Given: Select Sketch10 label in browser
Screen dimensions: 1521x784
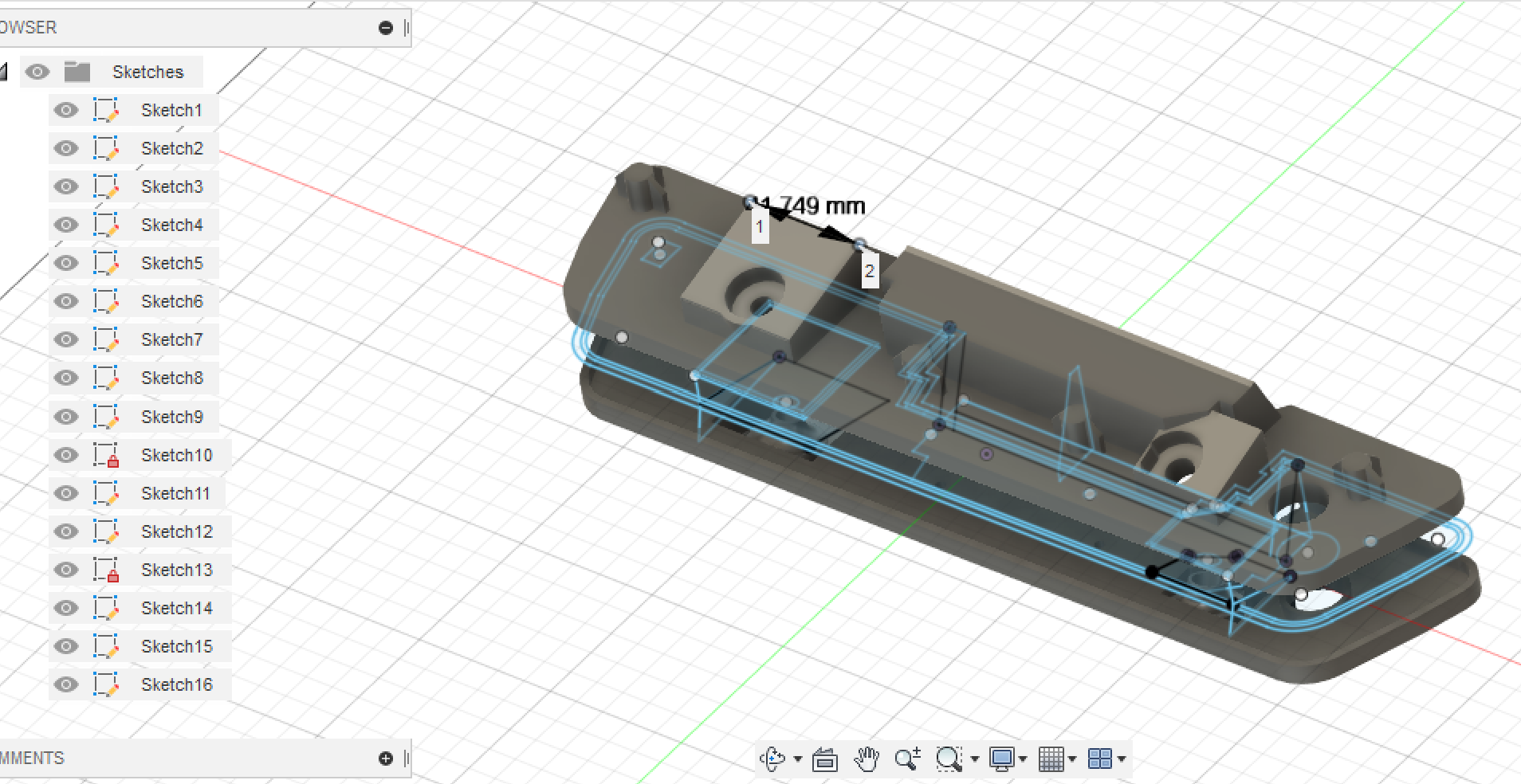Looking at the screenshot, I should coord(177,455).
